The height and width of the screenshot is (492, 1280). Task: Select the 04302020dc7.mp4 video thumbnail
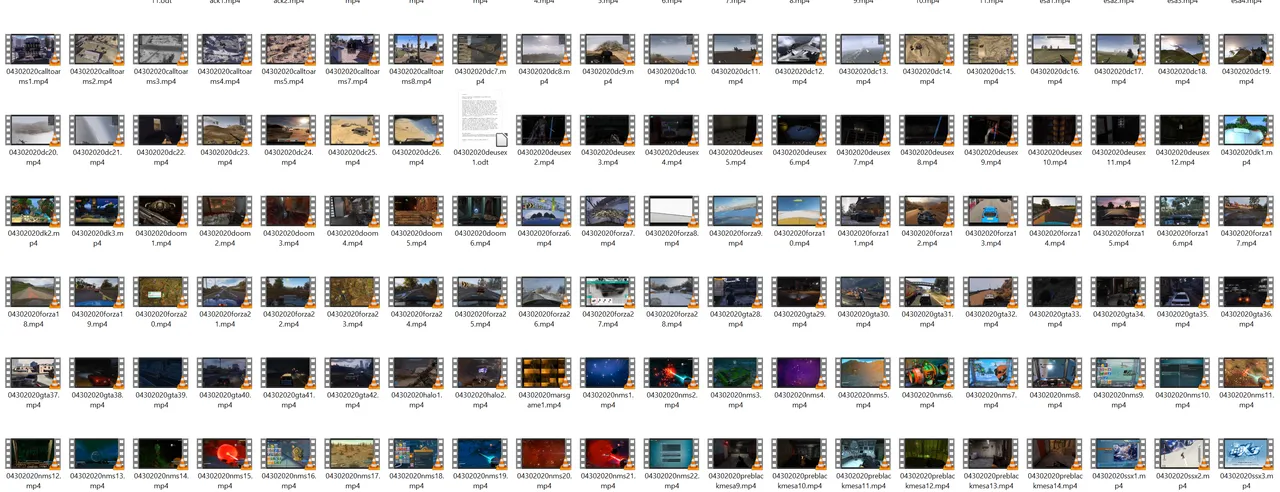[480, 50]
